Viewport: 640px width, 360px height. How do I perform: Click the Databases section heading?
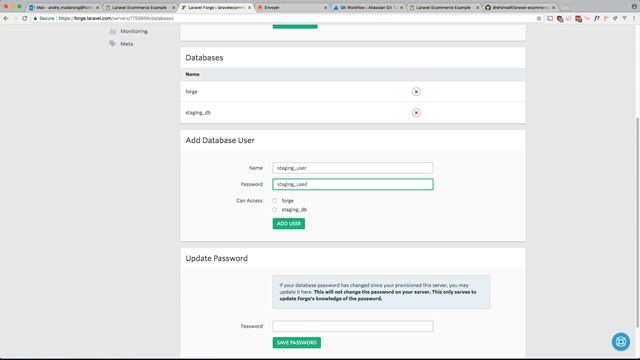204,58
